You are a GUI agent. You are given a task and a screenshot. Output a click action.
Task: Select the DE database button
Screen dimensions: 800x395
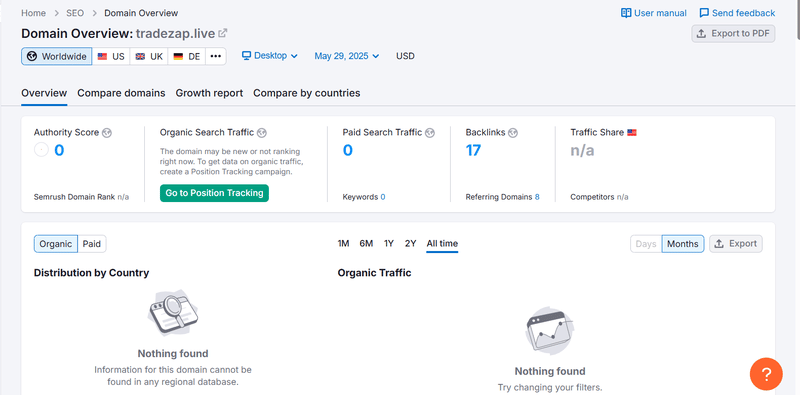point(187,56)
